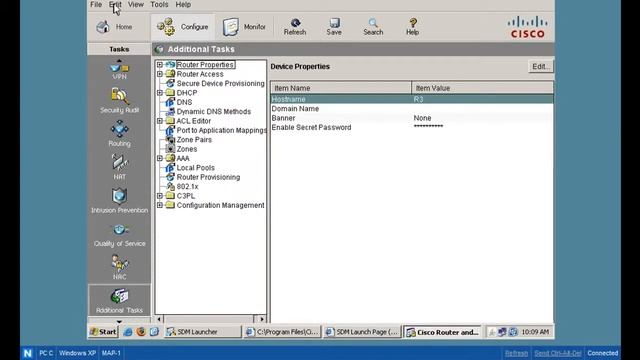The image size is (640, 360).
Task: Select the VPN task icon
Action: pos(119,70)
